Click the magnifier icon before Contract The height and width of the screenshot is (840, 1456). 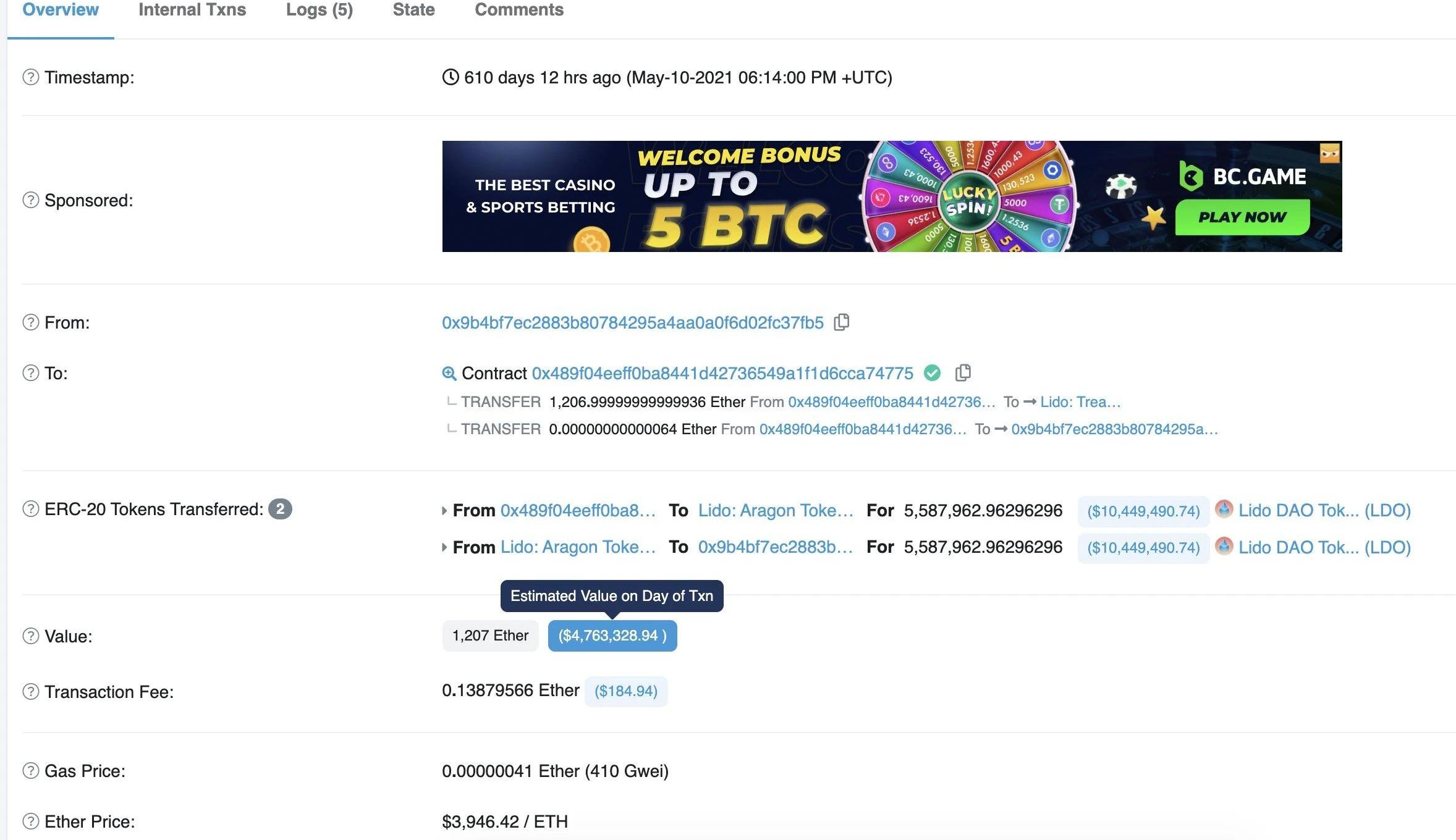tap(449, 374)
